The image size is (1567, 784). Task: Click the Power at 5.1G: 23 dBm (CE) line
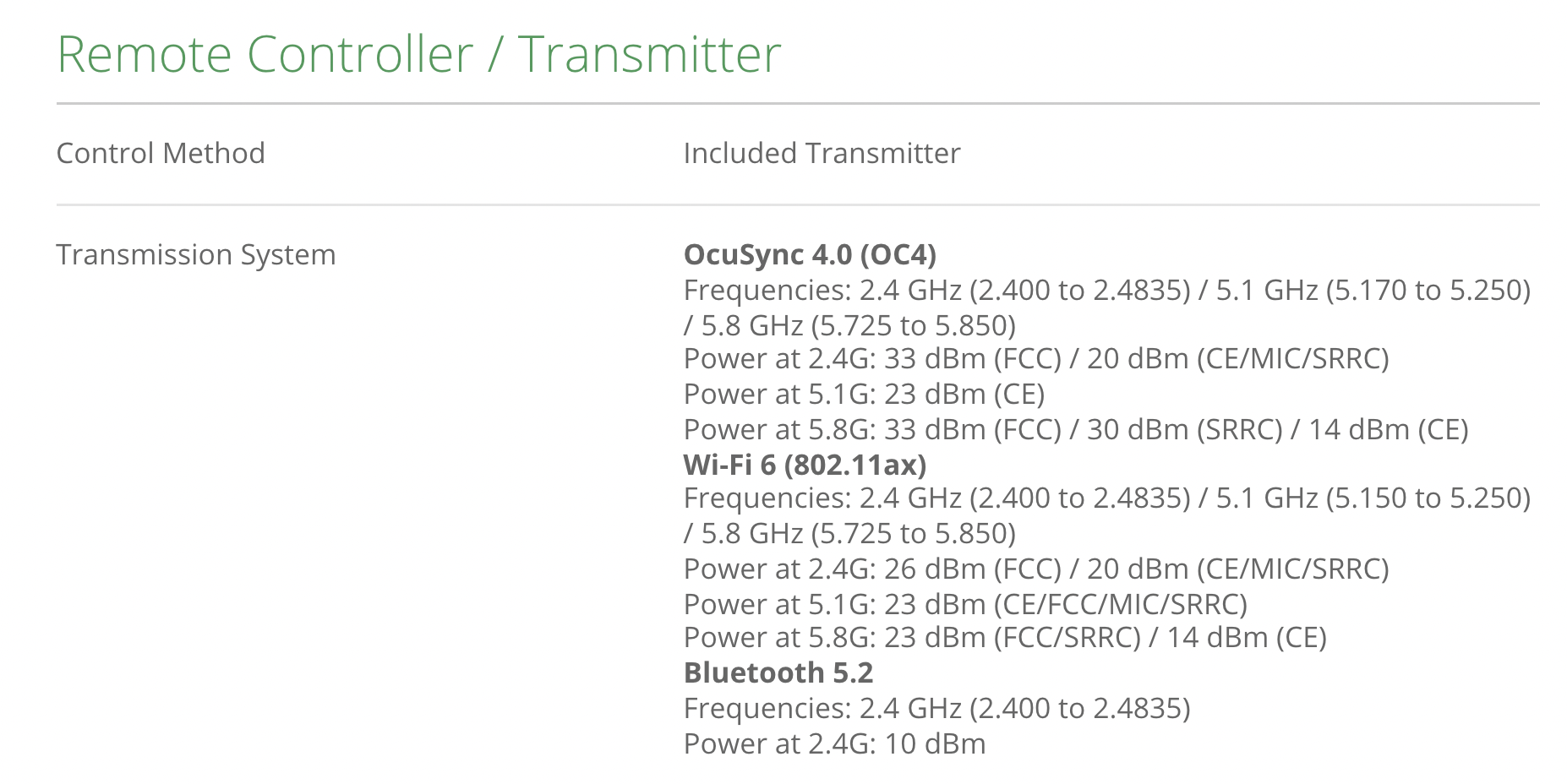point(864,395)
